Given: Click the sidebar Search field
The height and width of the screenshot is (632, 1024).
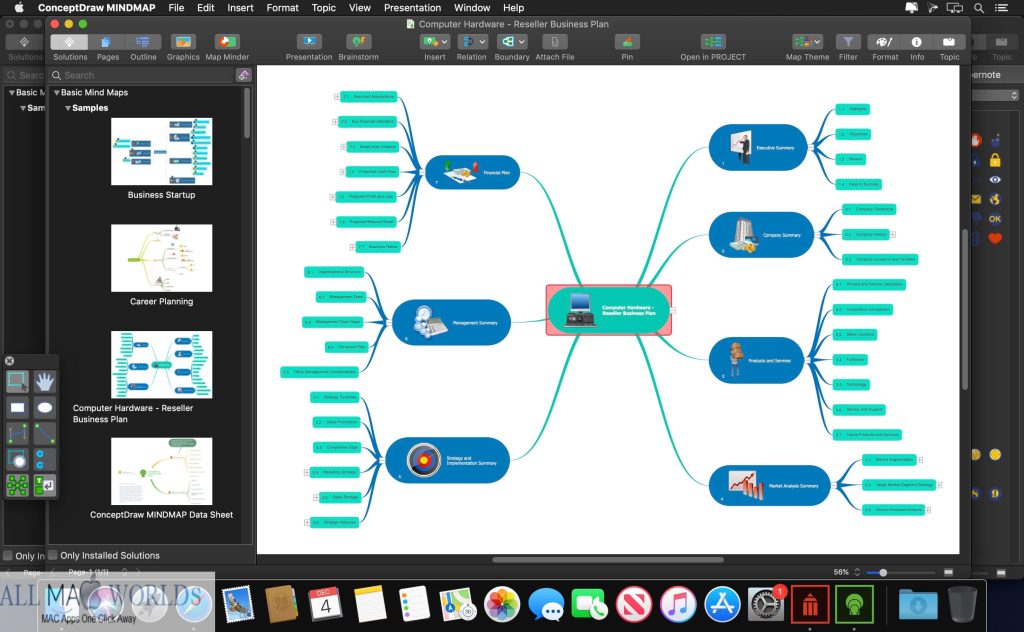Looking at the screenshot, I should tap(142, 75).
